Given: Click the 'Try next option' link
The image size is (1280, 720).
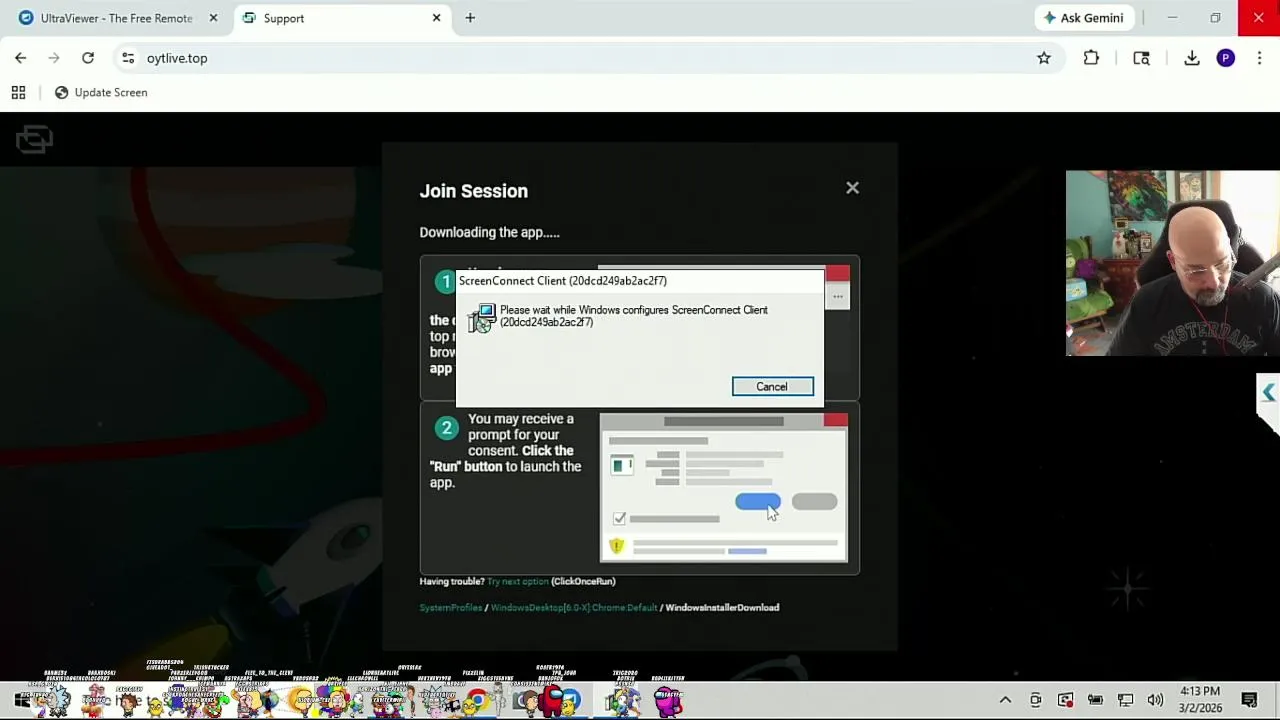Looking at the screenshot, I should coord(518,581).
